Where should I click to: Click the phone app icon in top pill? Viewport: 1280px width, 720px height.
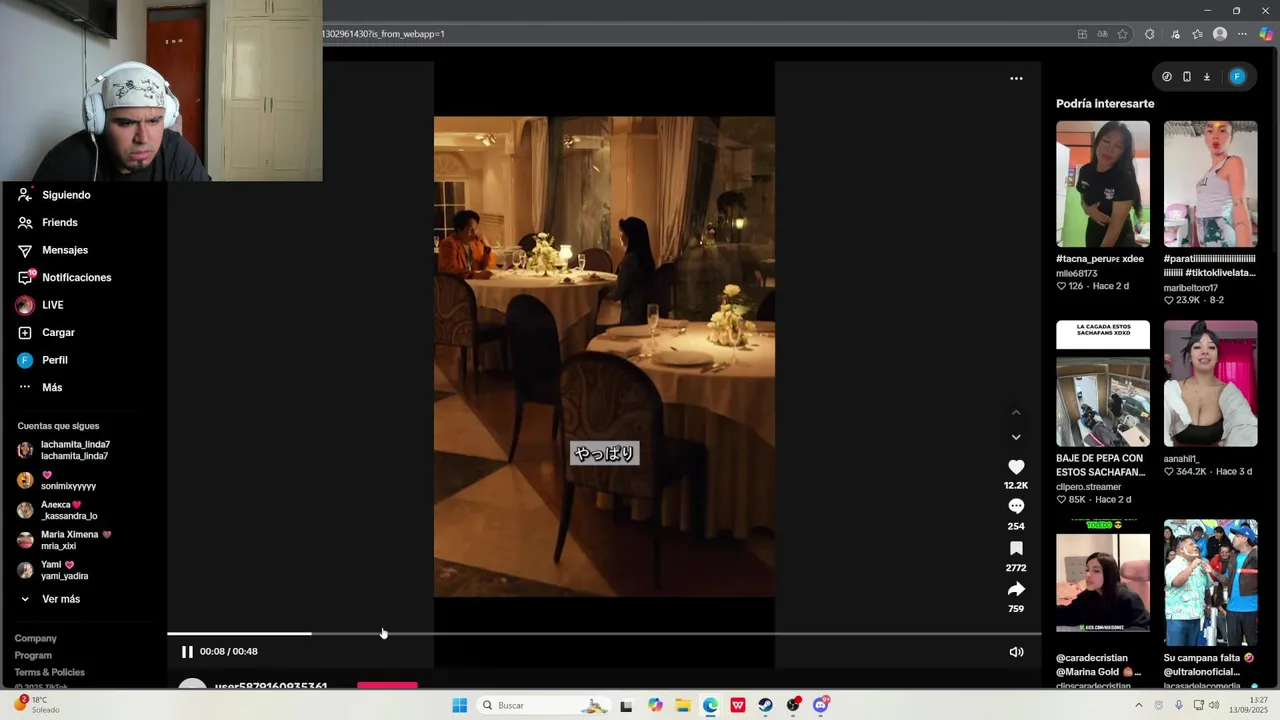tap(1187, 77)
